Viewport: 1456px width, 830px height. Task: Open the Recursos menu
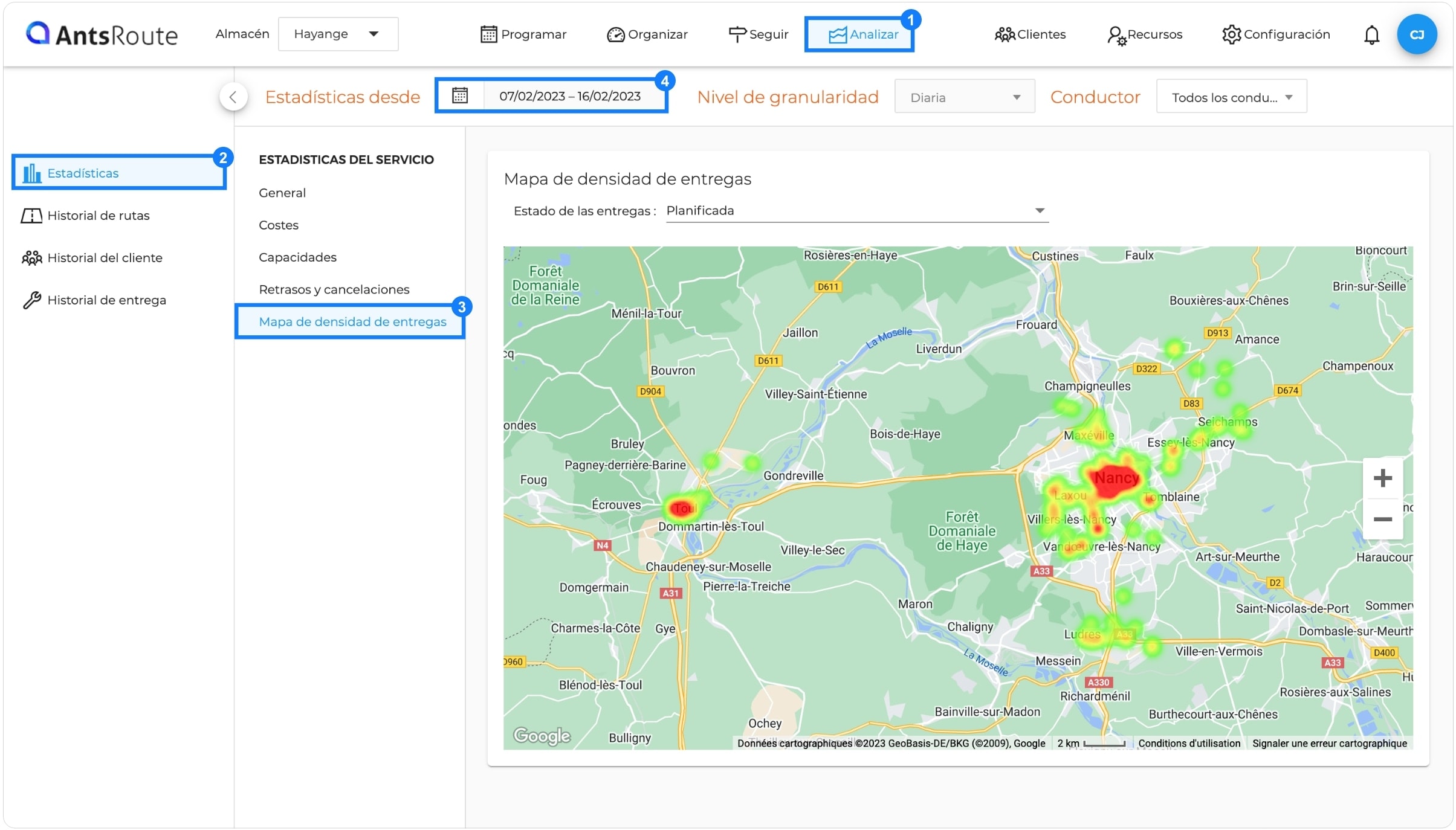[1145, 34]
